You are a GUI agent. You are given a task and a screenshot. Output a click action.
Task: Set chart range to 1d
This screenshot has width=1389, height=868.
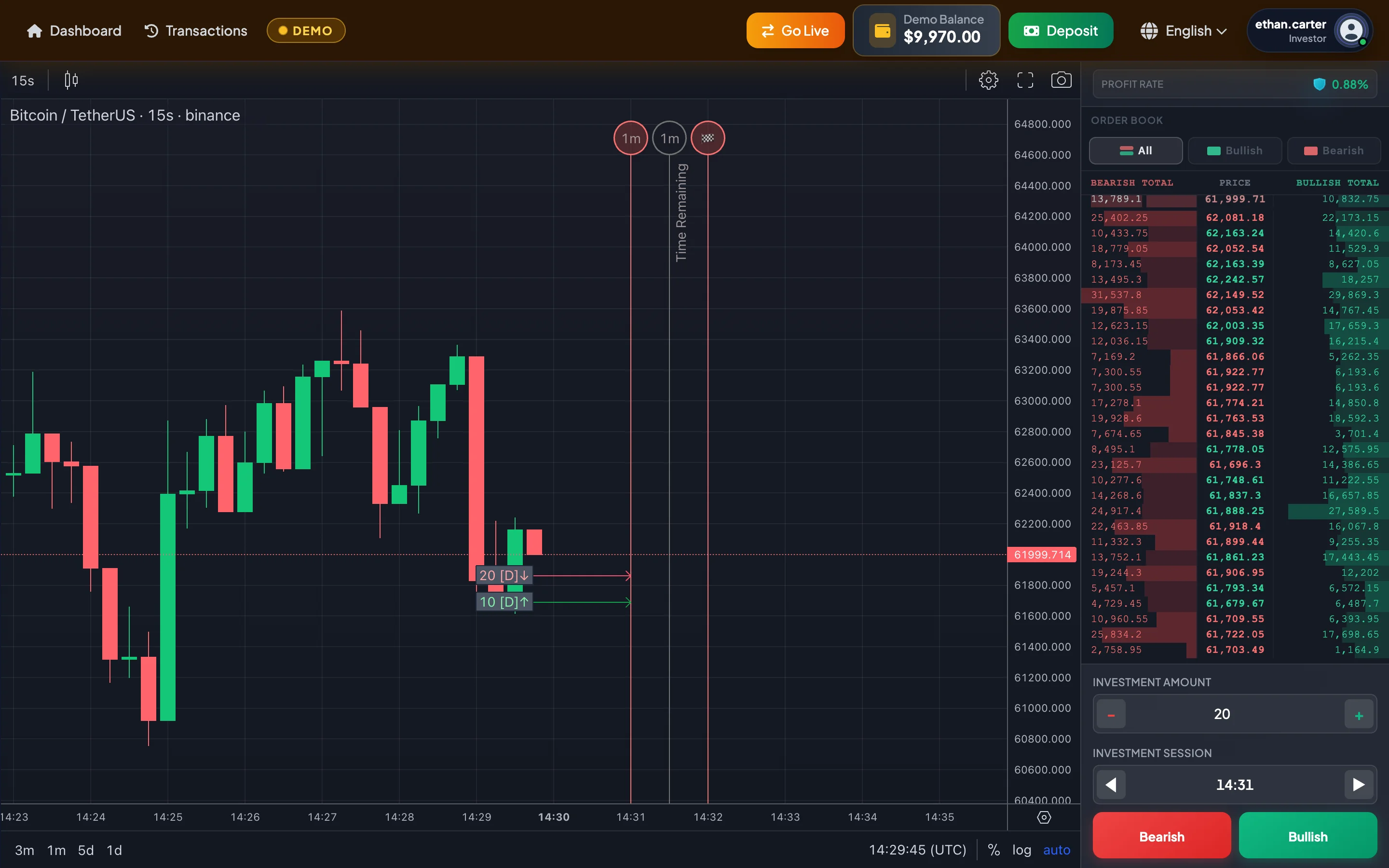pyautogui.click(x=114, y=850)
